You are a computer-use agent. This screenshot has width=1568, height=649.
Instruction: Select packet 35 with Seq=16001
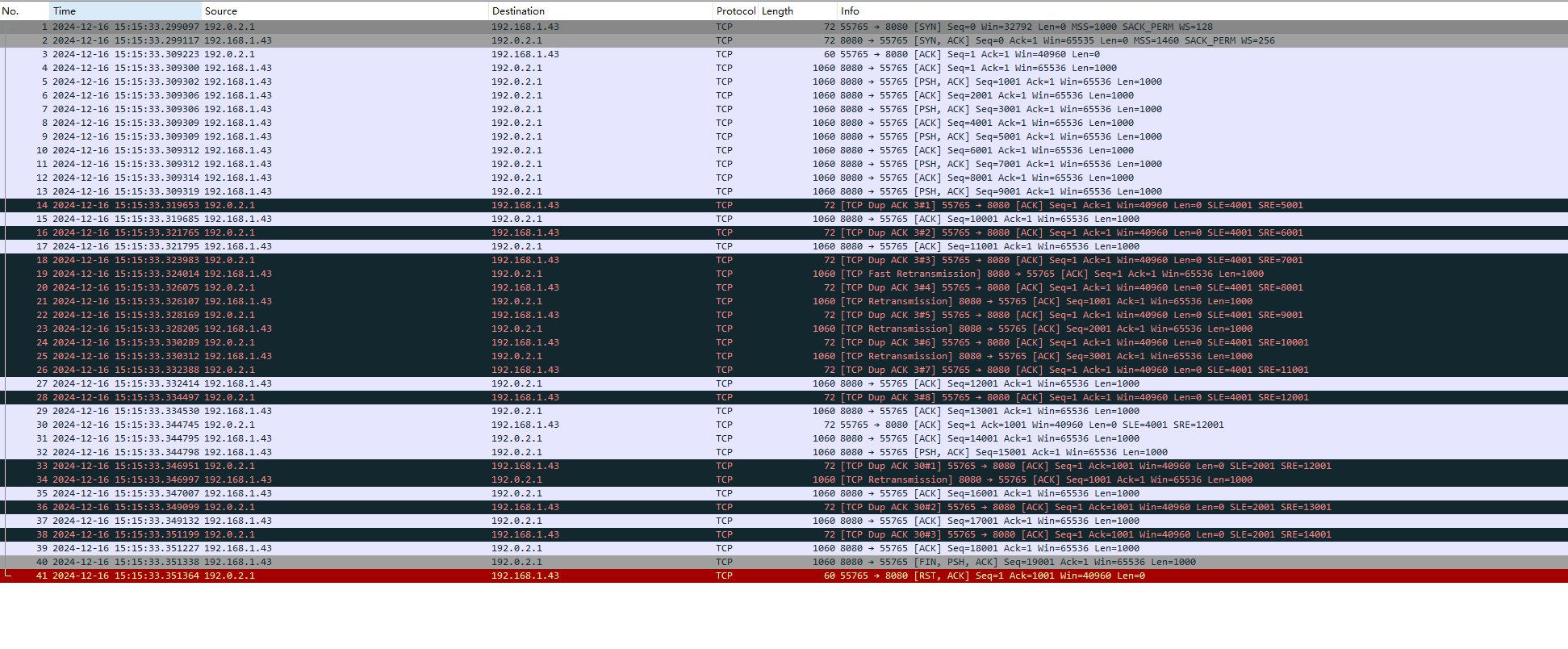pyautogui.click(x=784, y=493)
